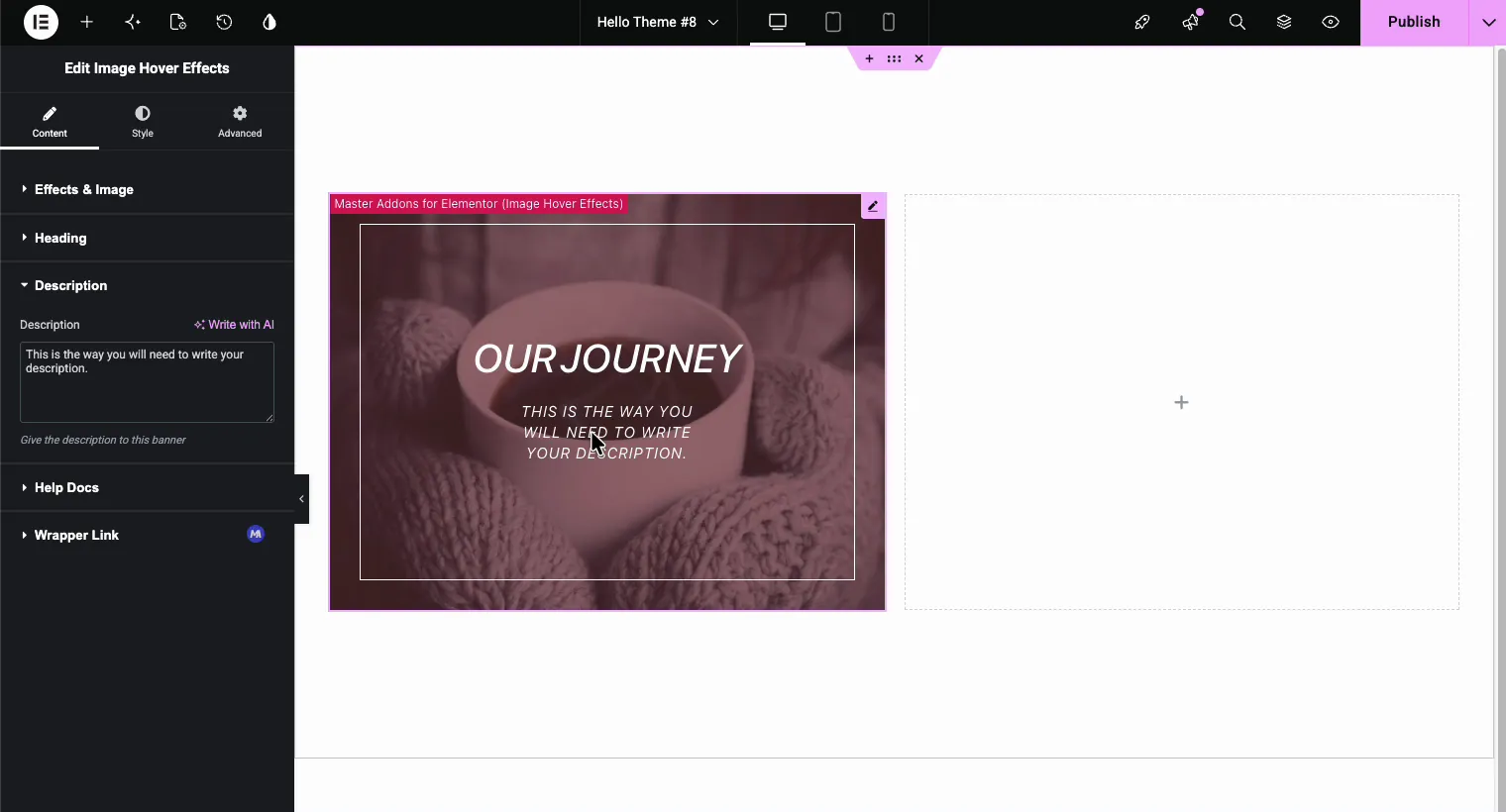Image resolution: width=1506 pixels, height=812 pixels.
Task: Select the OUR JOURNEY heading in canvas
Action: [607, 358]
